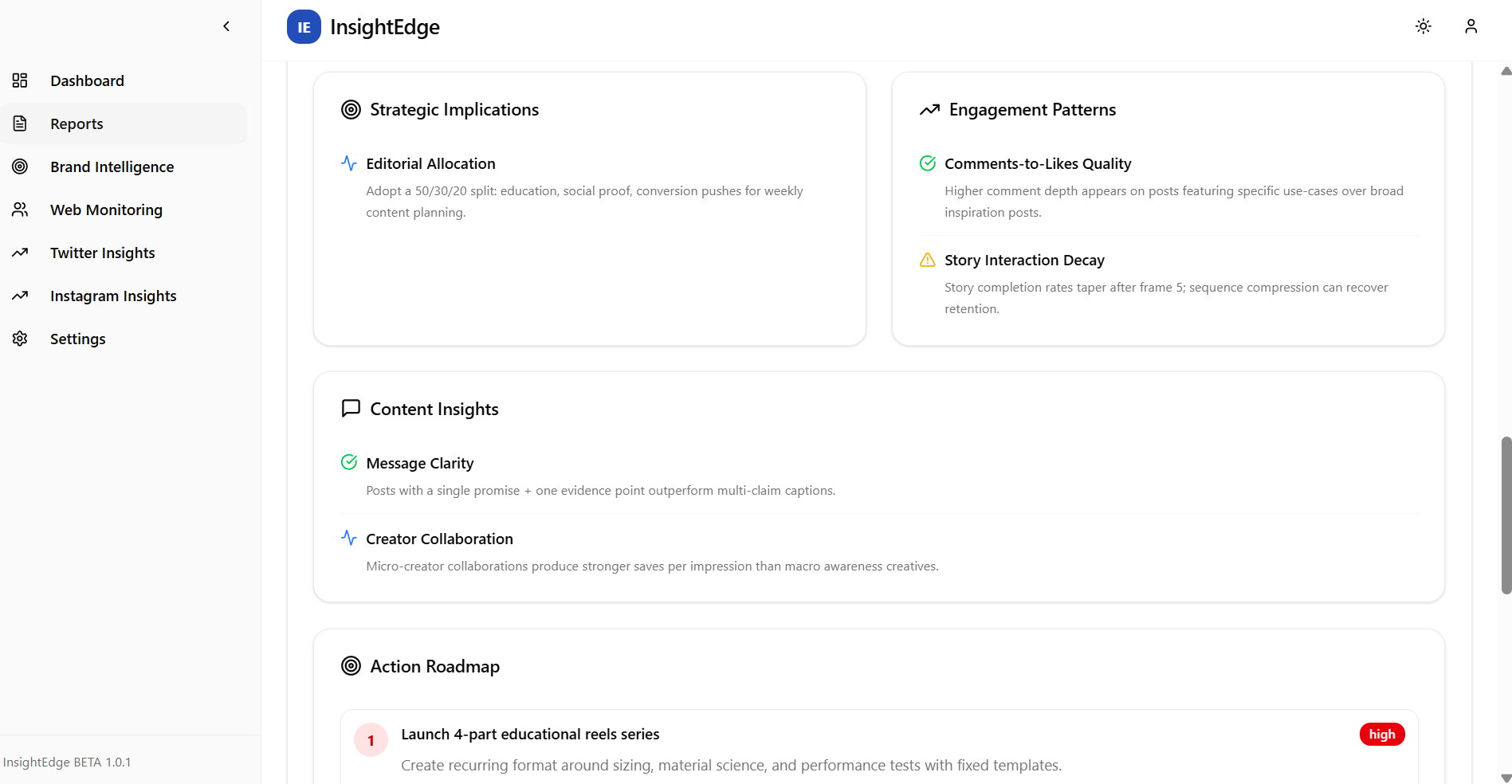Click the Engagement Patterns trending icon
Image resolution: width=1512 pixels, height=784 pixels.
click(x=929, y=109)
